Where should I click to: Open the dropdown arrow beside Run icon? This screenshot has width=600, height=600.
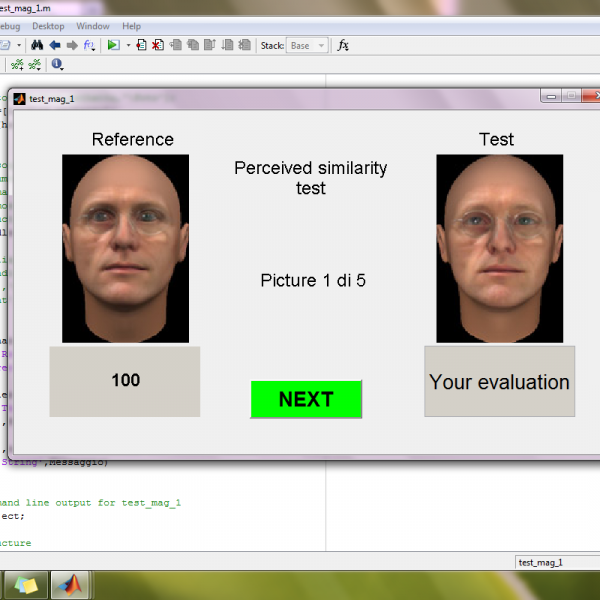click(x=126, y=45)
